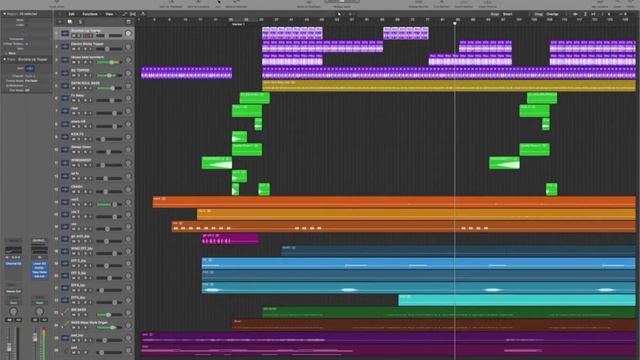Click the track icon in the inspector

coord(30,68)
